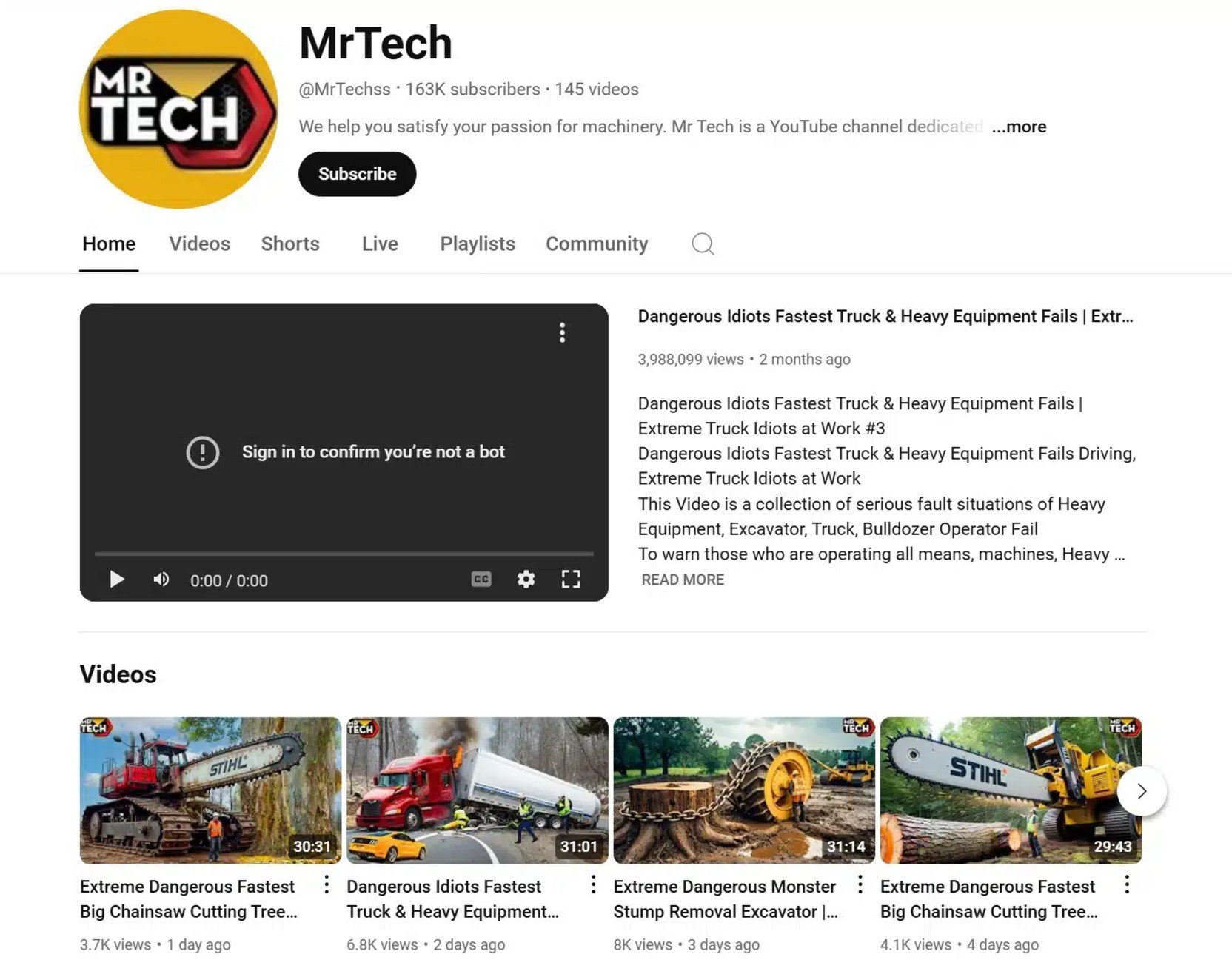1232x974 pixels.
Task: Click '3,988,099 views' text
Action: [x=691, y=360]
